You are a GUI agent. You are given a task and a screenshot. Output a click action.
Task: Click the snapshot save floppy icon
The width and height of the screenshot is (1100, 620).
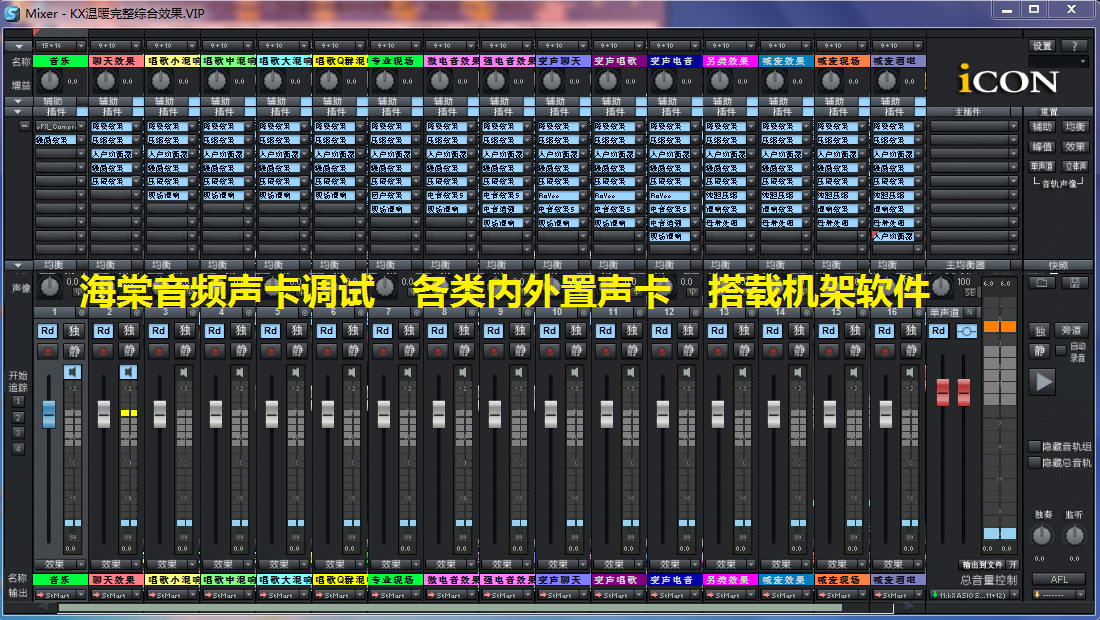click(x=1074, y=283)
